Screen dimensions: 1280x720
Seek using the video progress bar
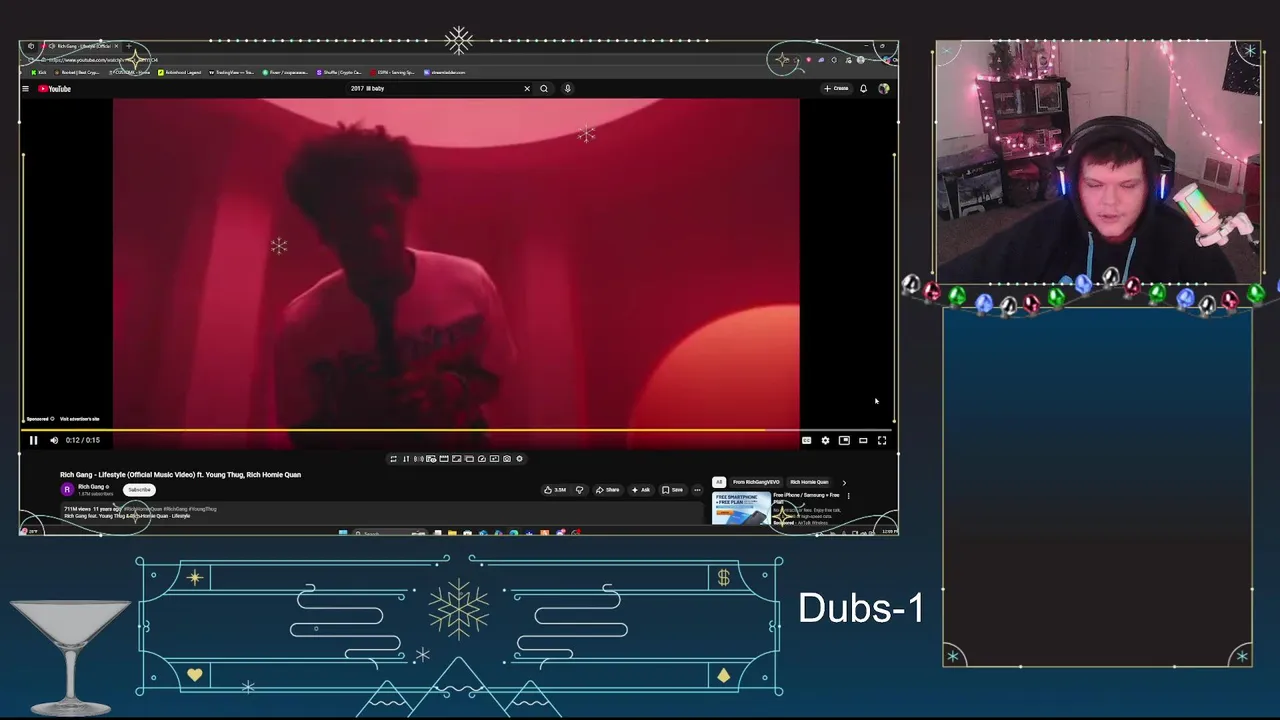(457, 431)
